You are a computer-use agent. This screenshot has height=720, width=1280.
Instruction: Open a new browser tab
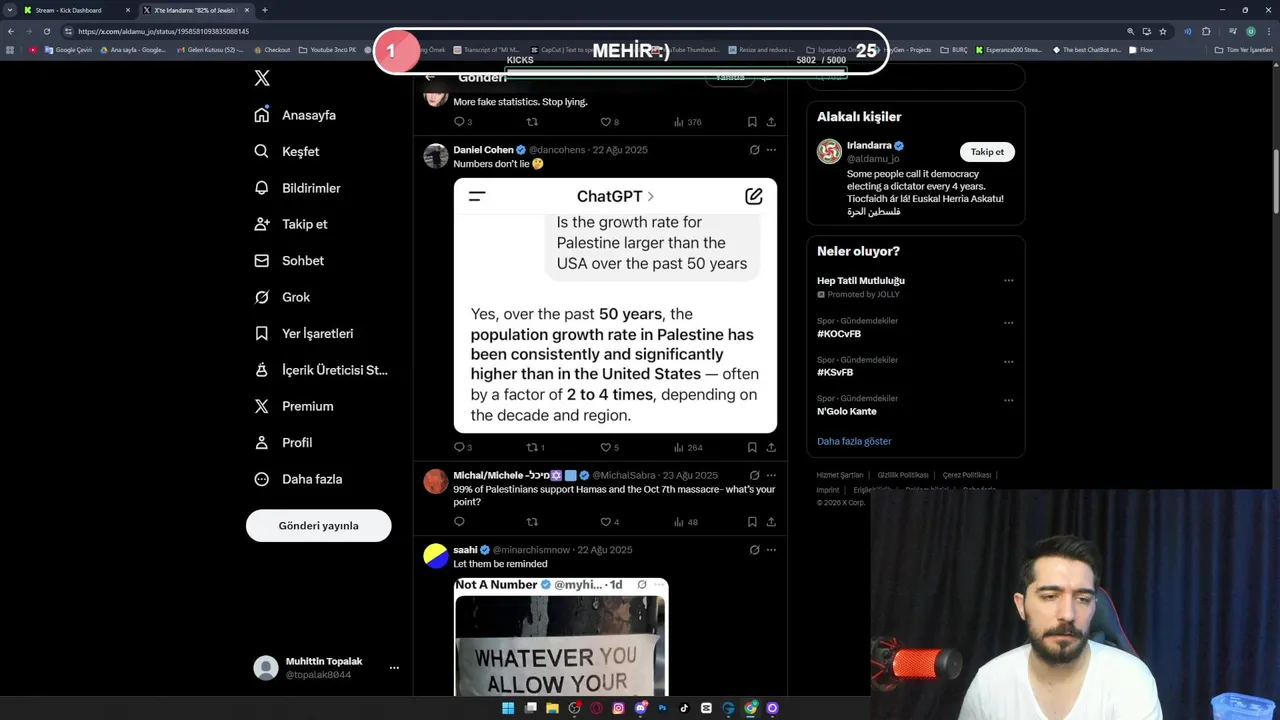pyautogui.click(x=264, y=10)
